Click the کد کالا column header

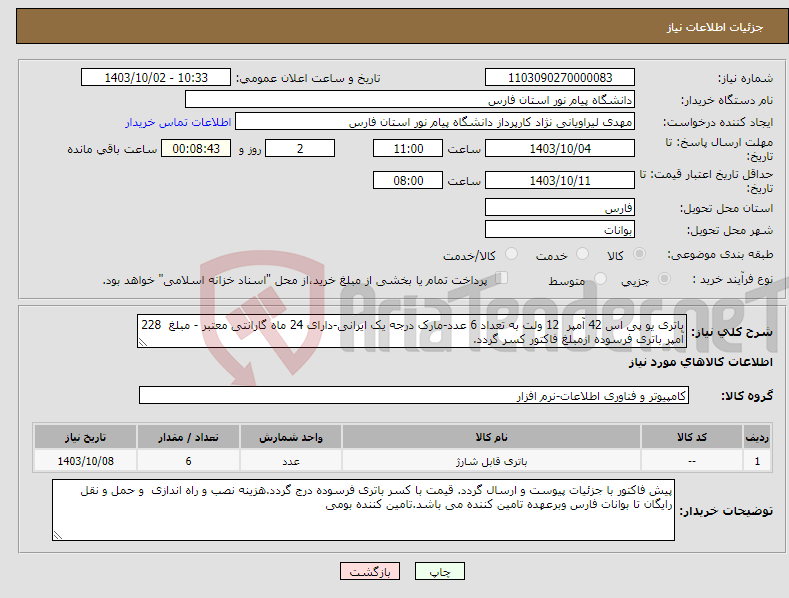(x=691, y=437)
